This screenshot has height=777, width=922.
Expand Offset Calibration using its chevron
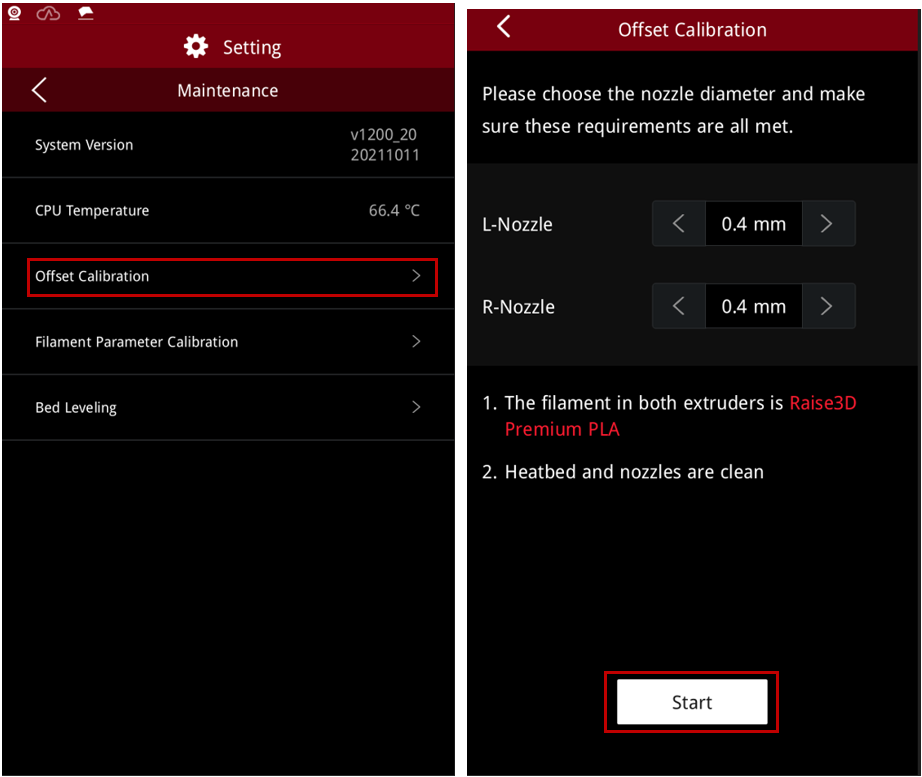click(x=417, y=276)
